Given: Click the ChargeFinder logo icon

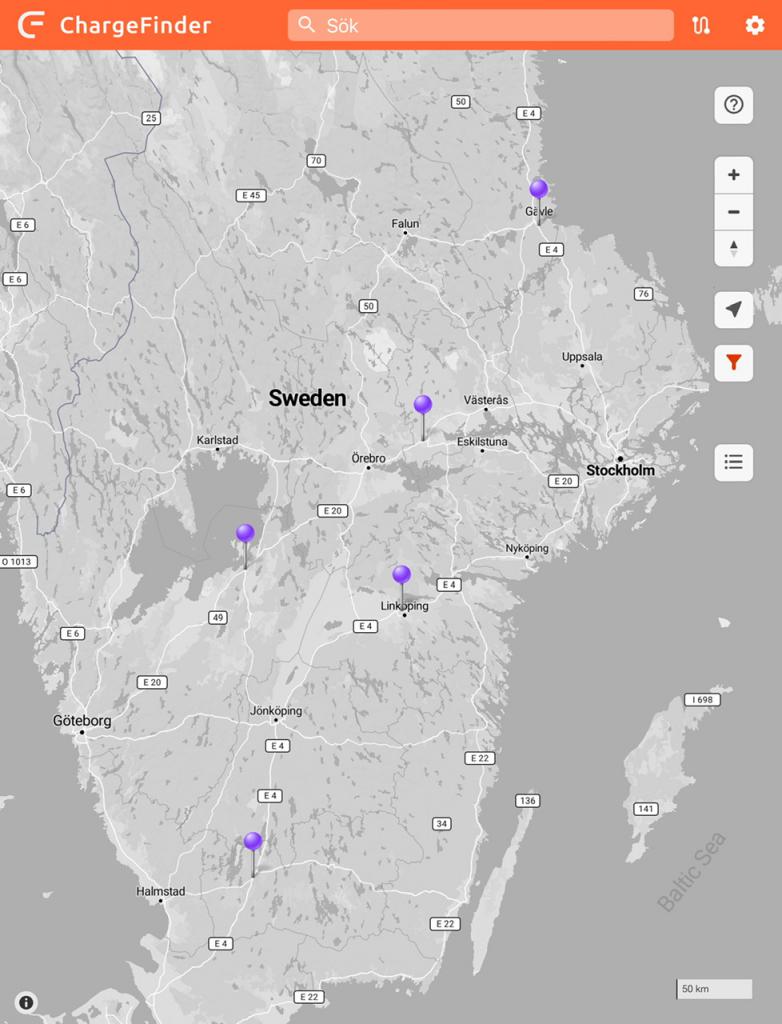Looking at the screenshot, I should 32,25.
